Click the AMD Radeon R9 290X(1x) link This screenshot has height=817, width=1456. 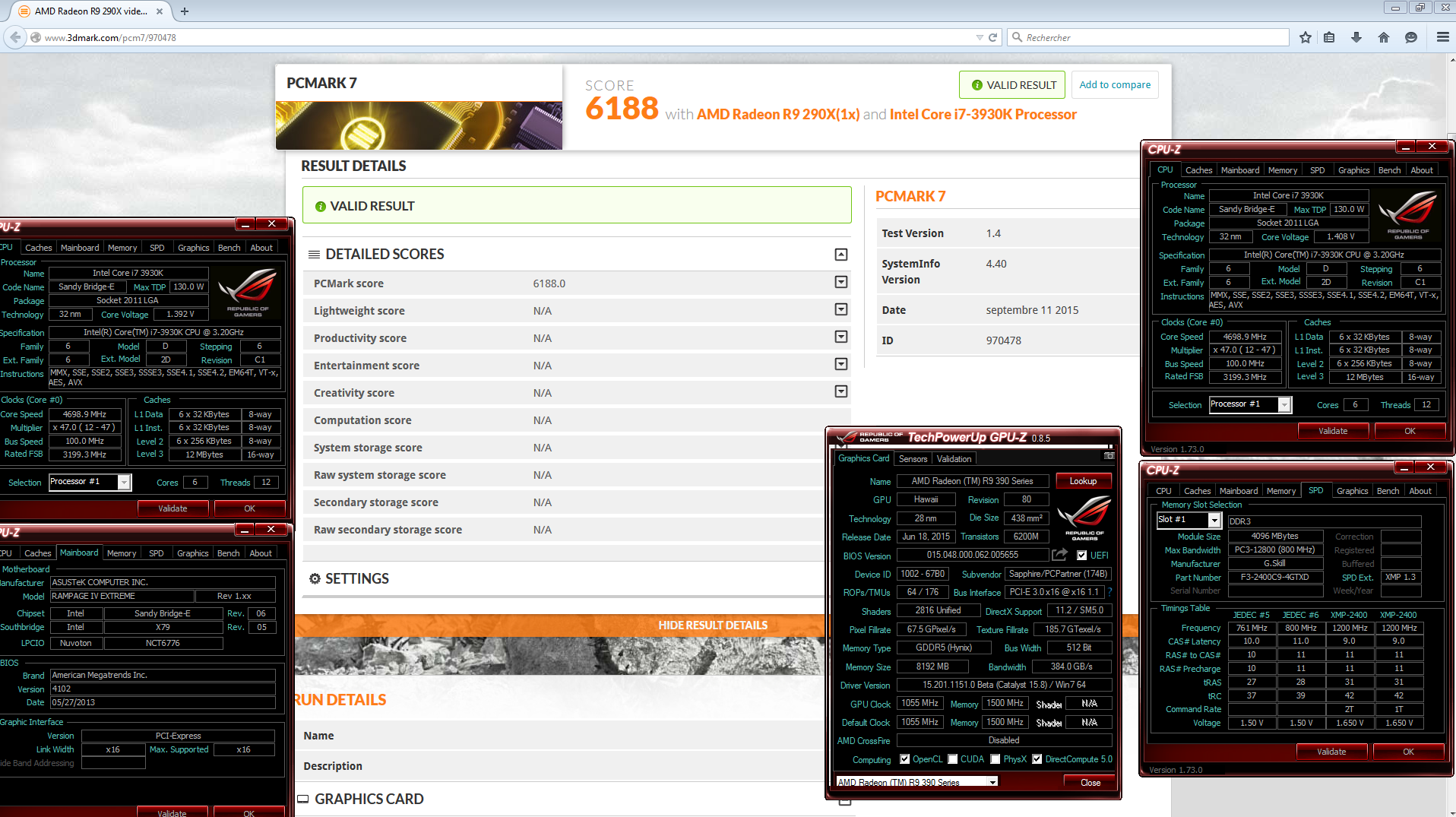(x=778, y=114)
